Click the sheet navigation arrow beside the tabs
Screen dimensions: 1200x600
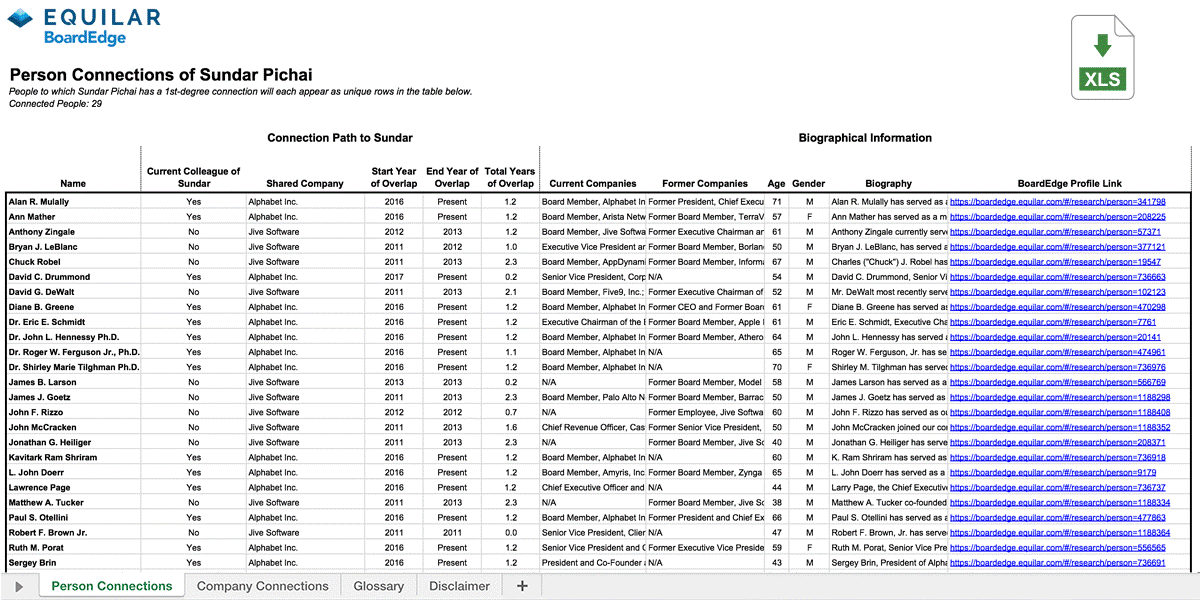pos(20,586)
